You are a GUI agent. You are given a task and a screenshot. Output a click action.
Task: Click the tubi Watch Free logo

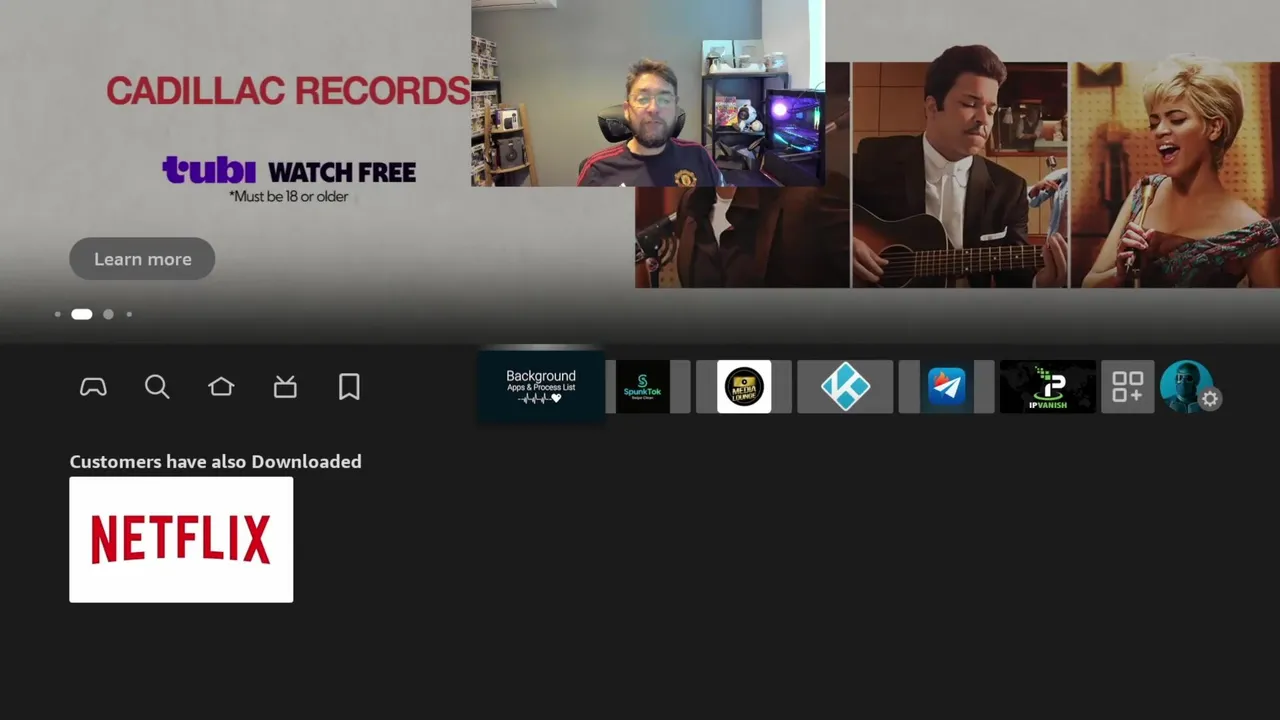[289, 171]
